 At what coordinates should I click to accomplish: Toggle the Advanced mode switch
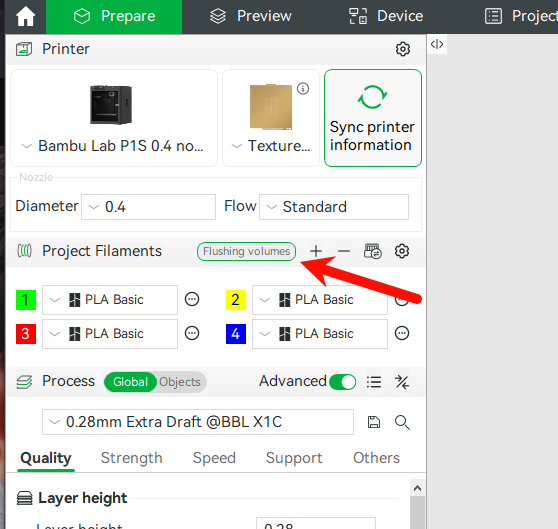pos(342,382)
